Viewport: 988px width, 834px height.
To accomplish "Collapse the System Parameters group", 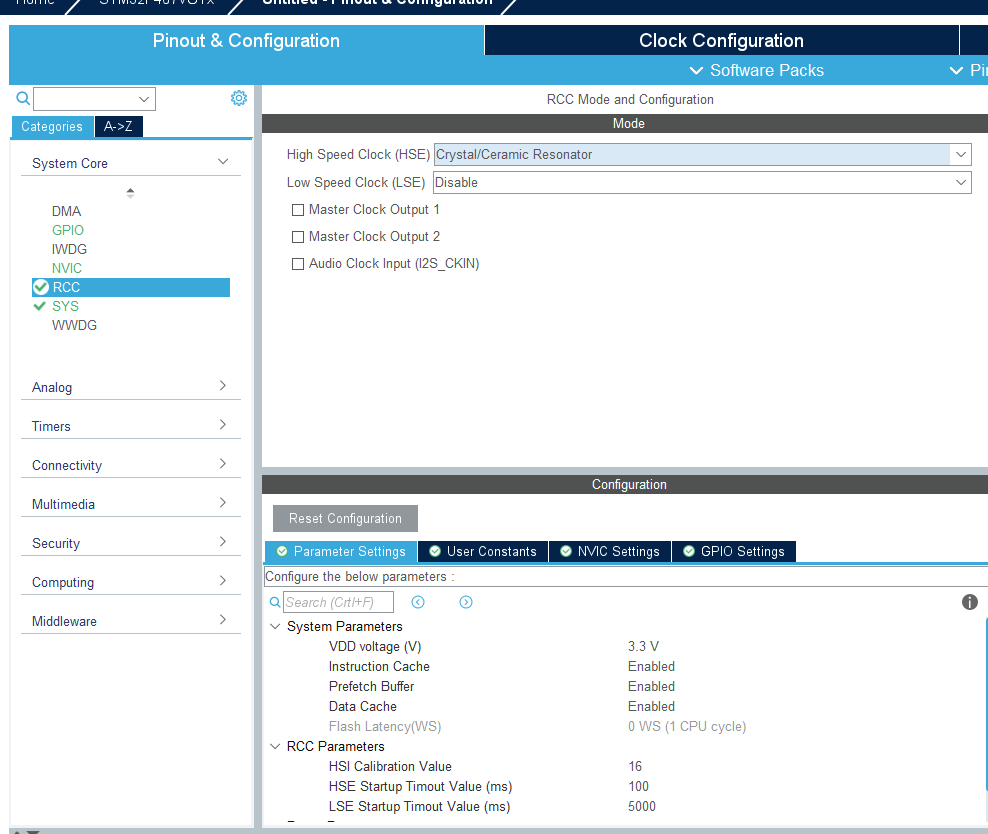I will tap(275, 626).
